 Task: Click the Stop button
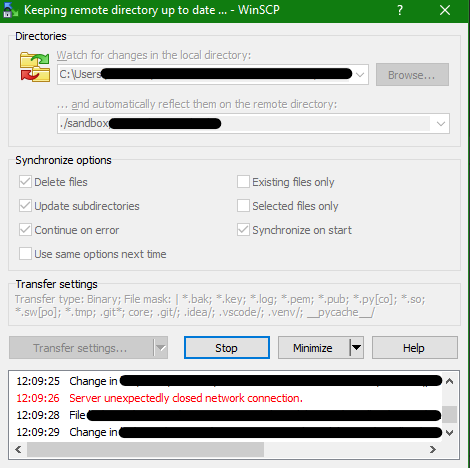227,348
